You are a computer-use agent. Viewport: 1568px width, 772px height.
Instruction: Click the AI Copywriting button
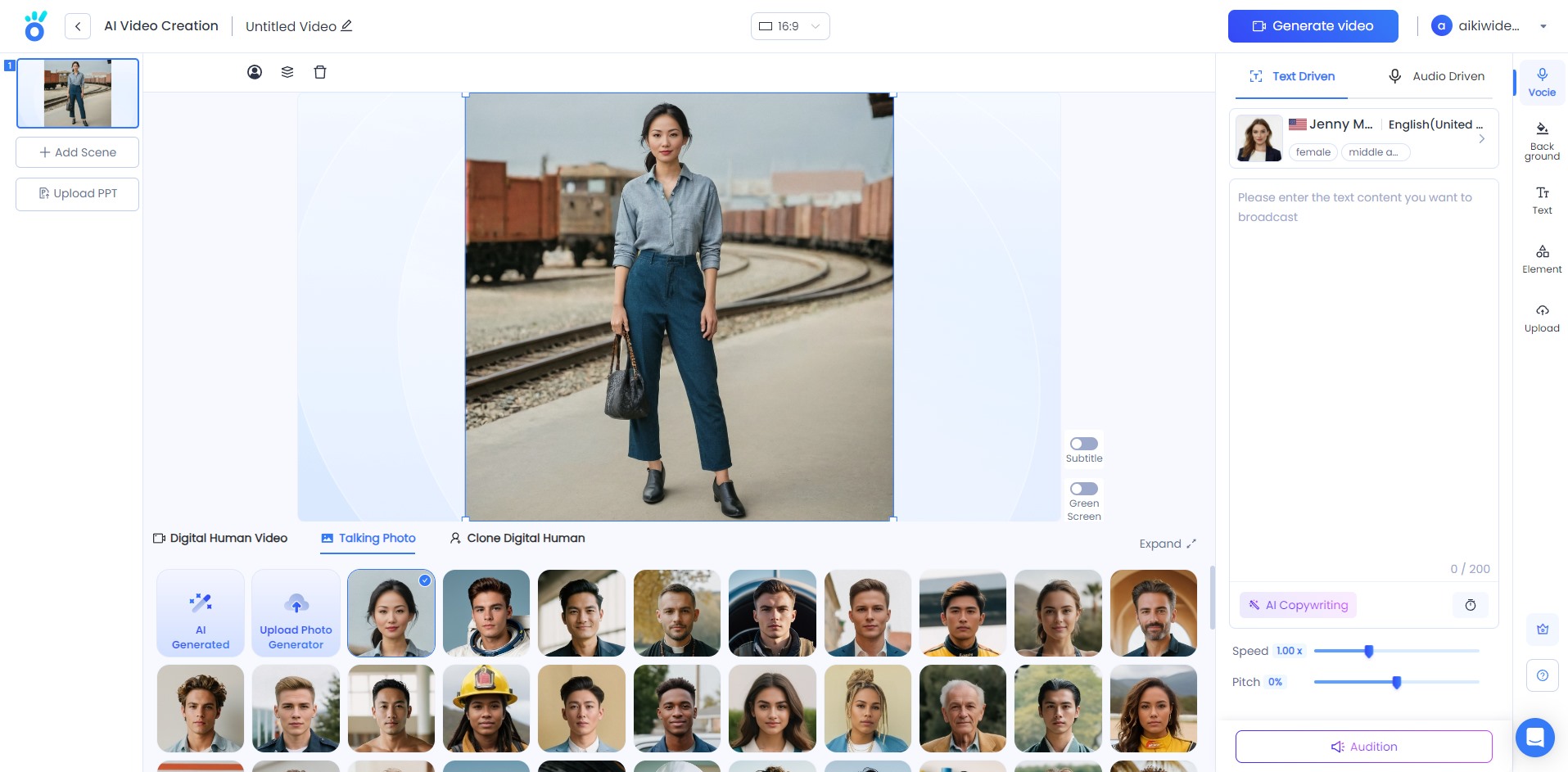(1298, 605)
